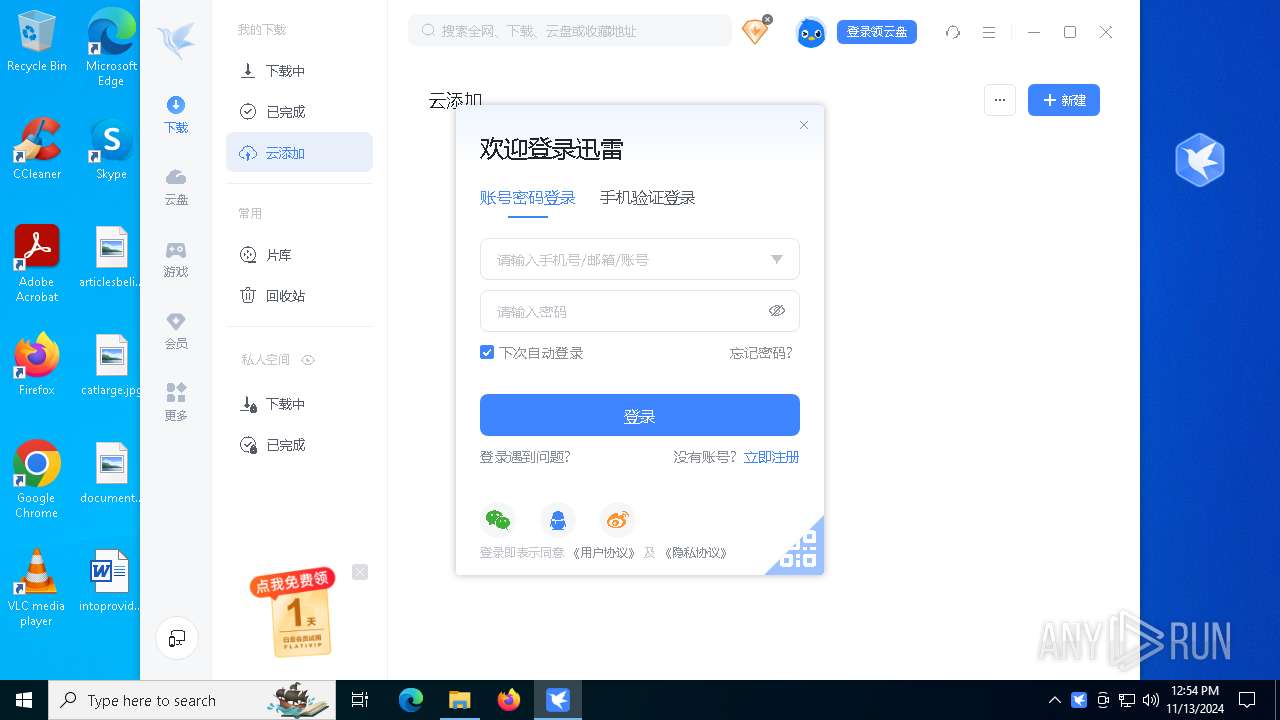Focus the phone/email/account input field
The height and width of the screenshot is (720, 1280).
click(640, 259)
